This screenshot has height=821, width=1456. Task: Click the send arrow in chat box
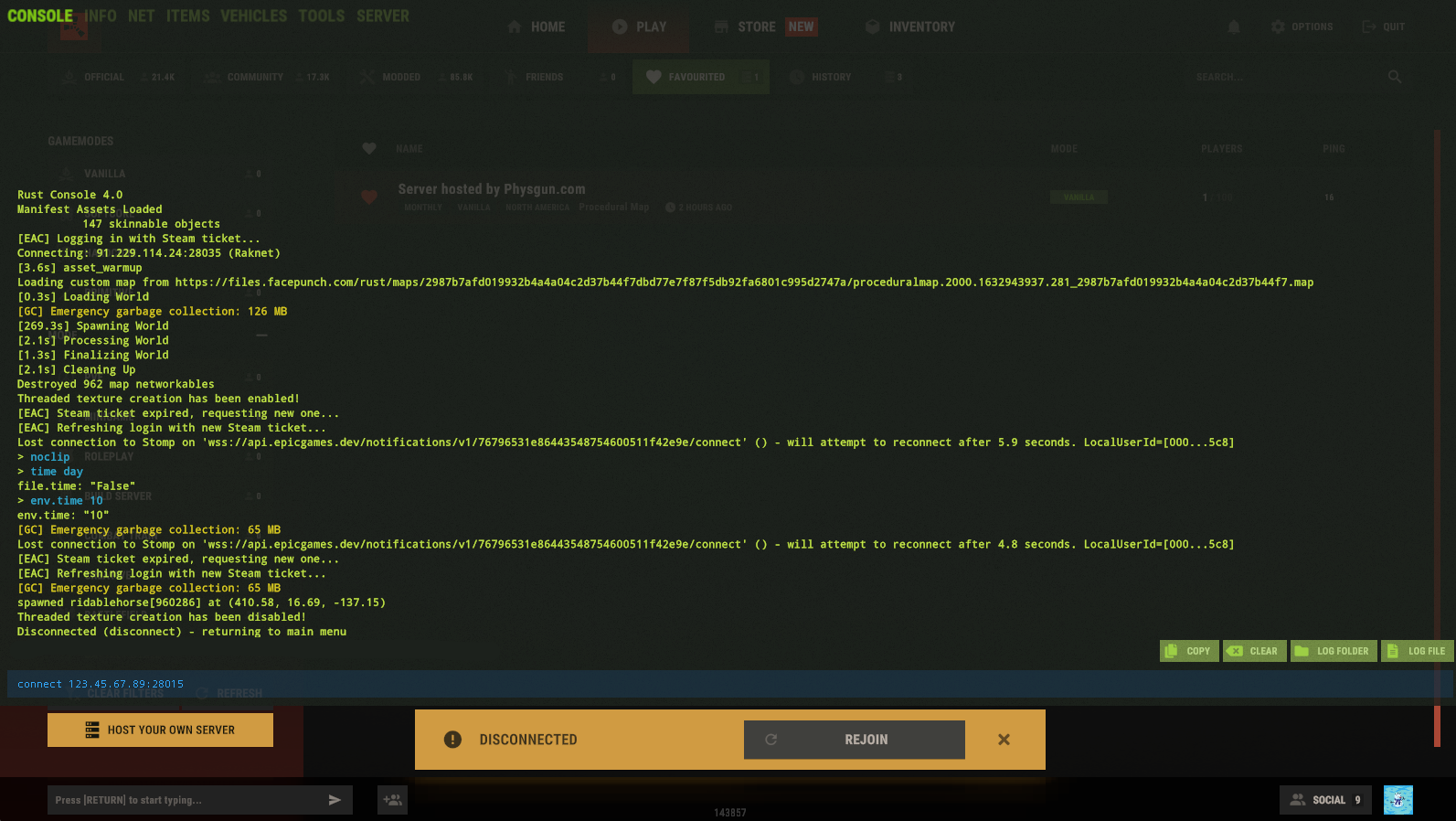click(335, 800)
